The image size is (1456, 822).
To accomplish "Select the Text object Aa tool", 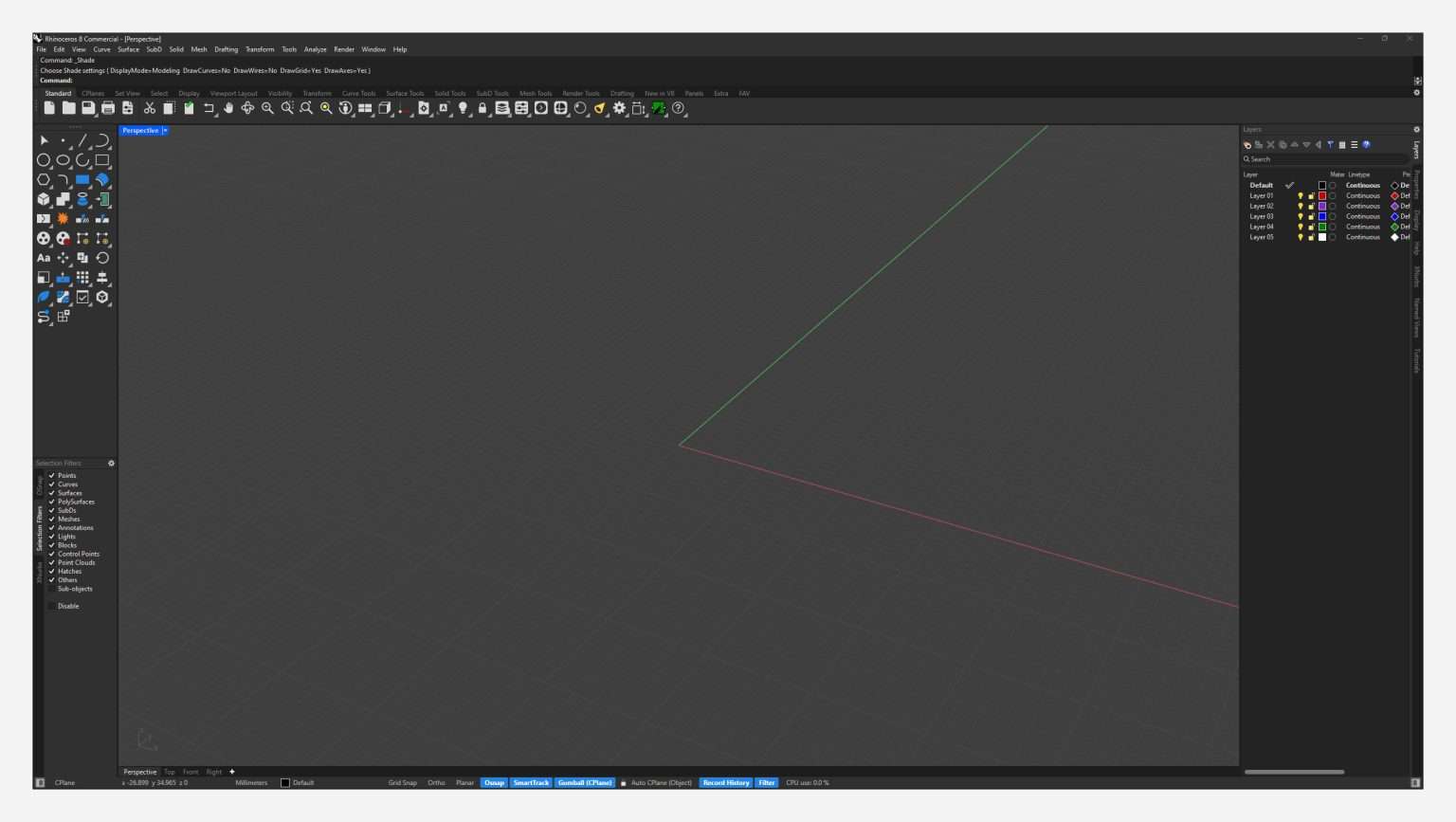I will point(44,258).
